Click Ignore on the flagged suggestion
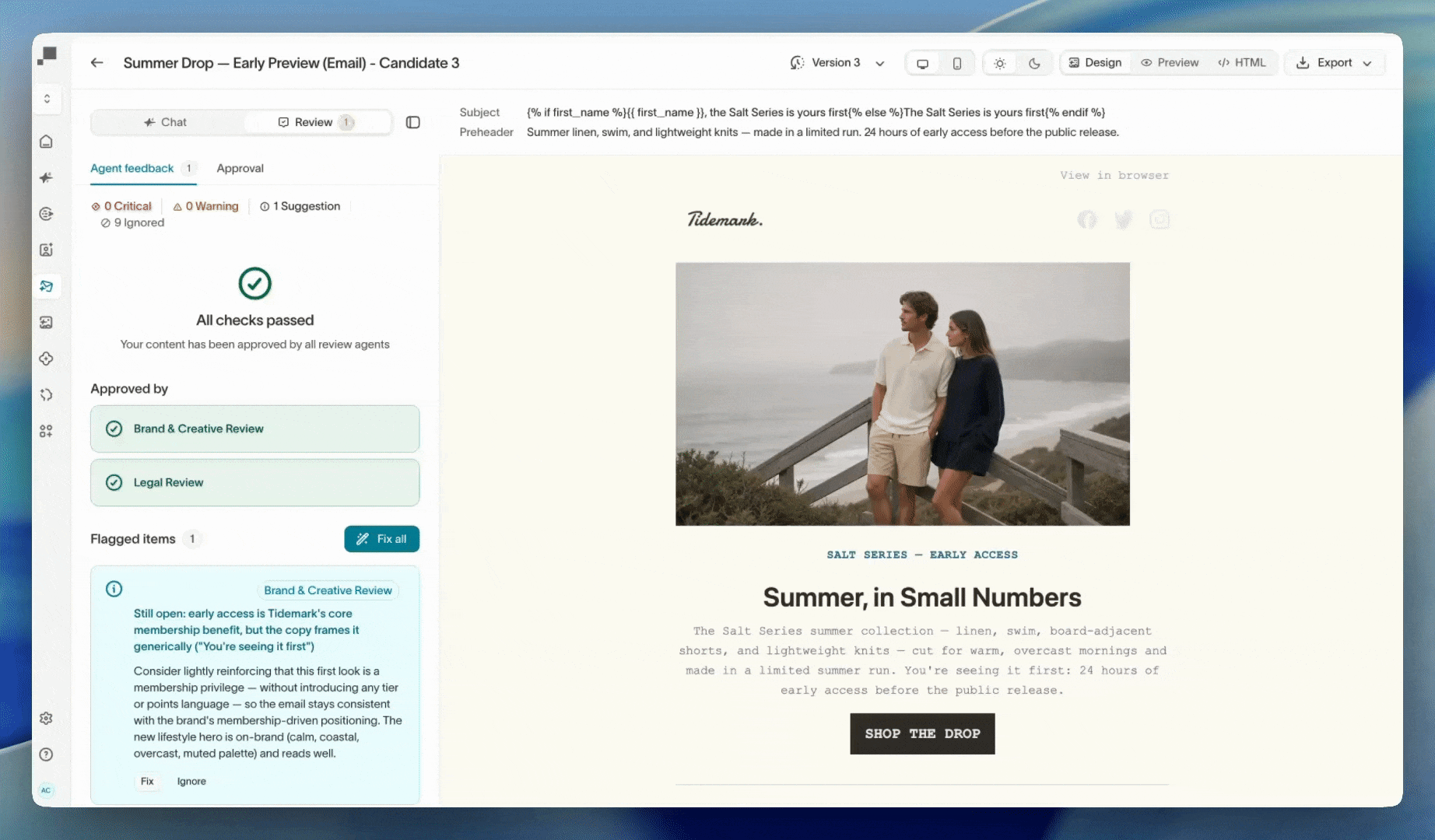 point(191,781)
